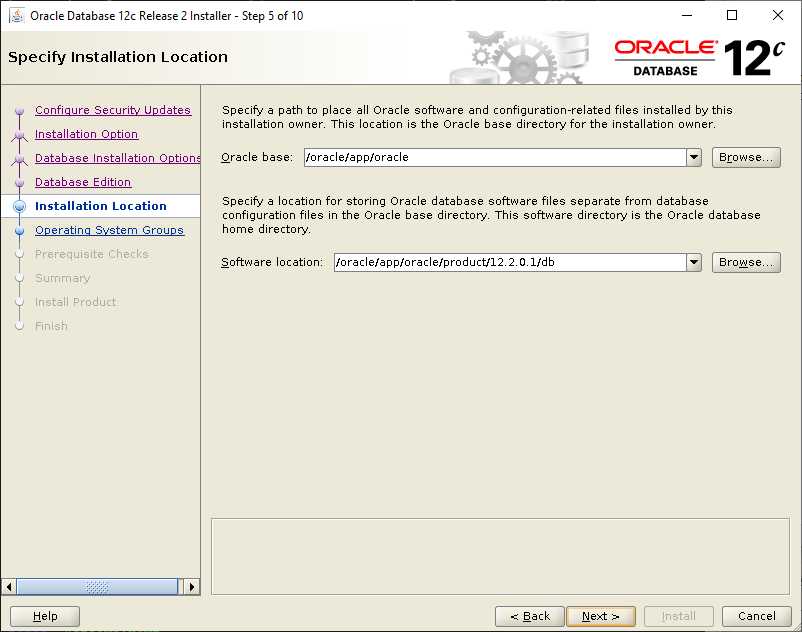The width and height of the screenshot is (802, 632).
Task: Cancel the Oracle installation
Action: [756, 616]
